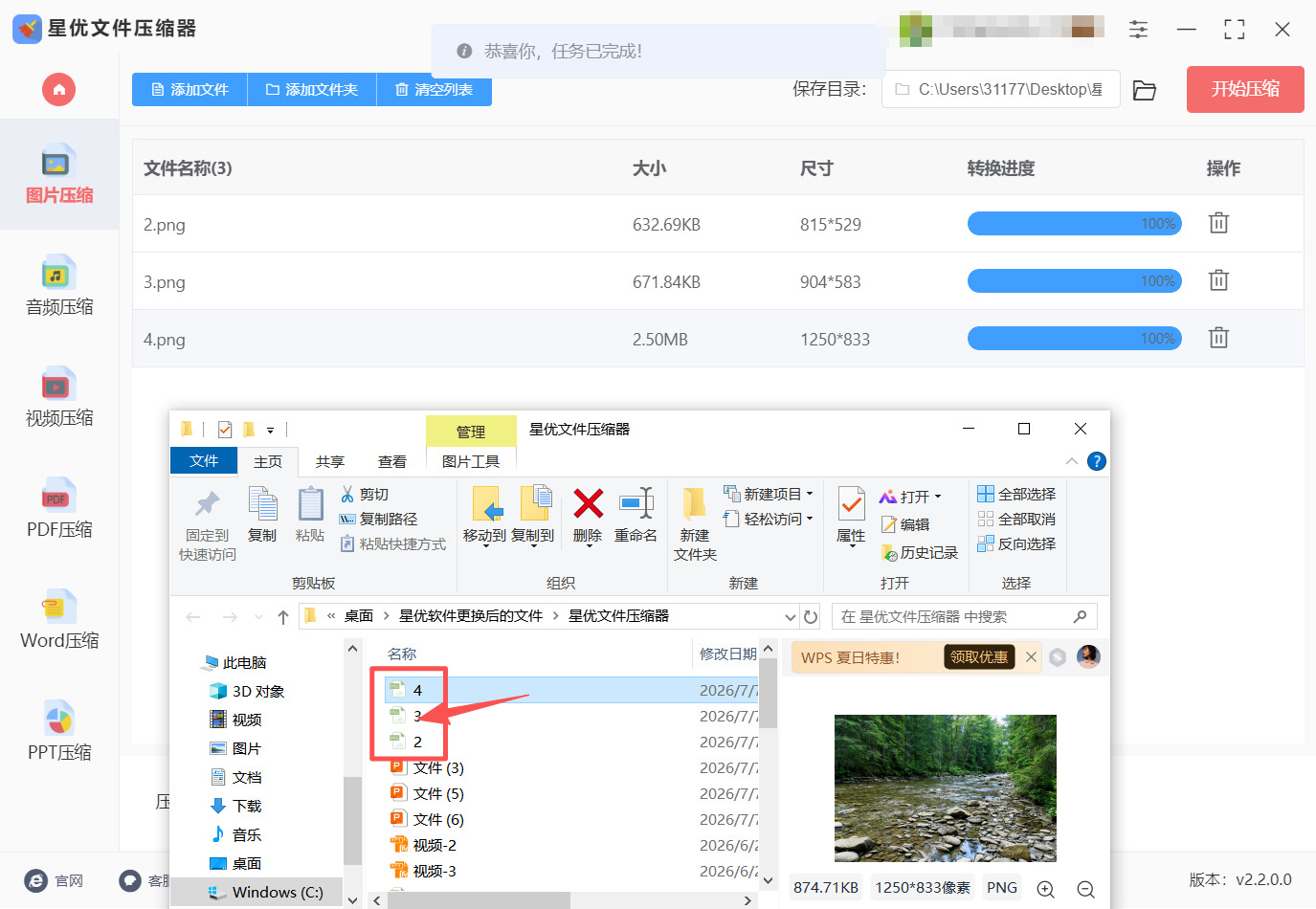Delete 2.png row with trash icon

(x=1218, y=223)
